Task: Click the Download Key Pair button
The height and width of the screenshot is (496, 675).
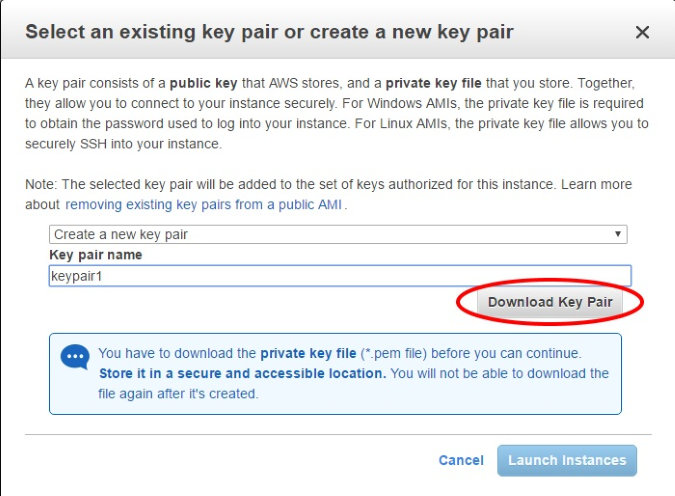Action: [550, 302]
